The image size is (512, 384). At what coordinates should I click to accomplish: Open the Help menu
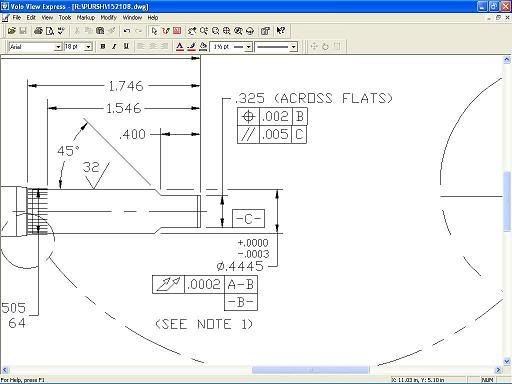click(153, 18)
